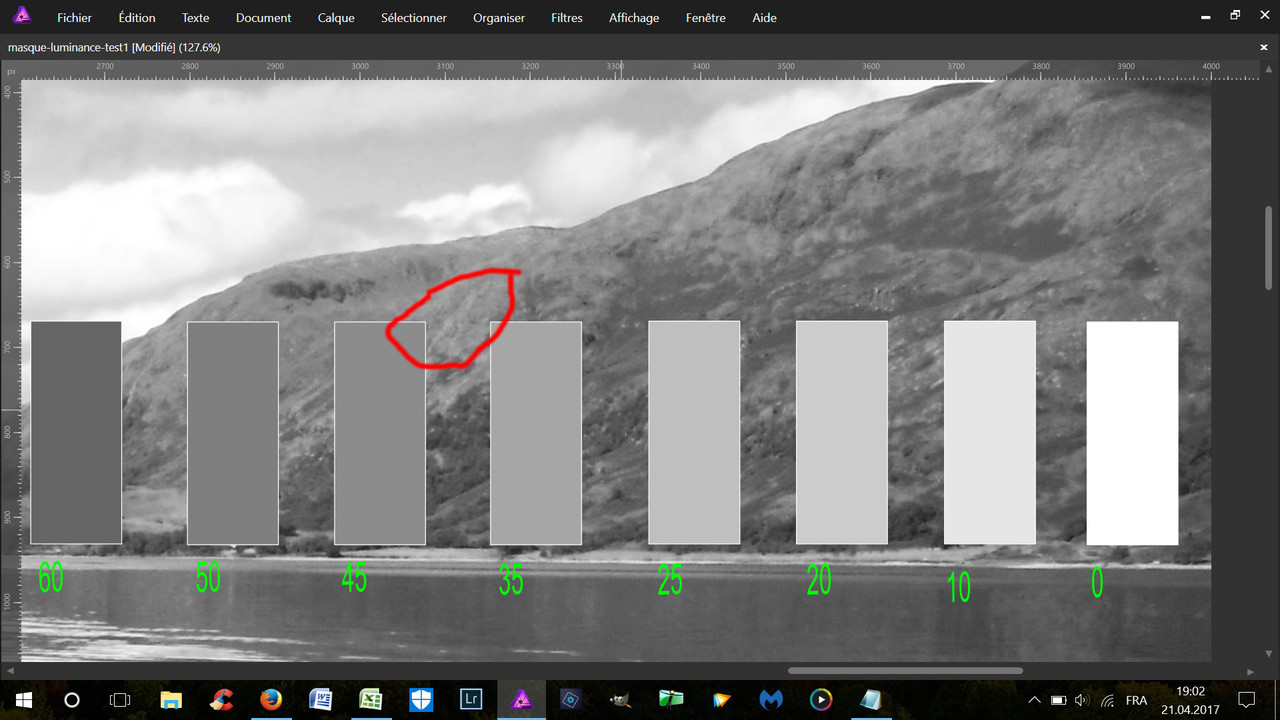Close the masque-luminance-test1 document tab

point(1264,47)
